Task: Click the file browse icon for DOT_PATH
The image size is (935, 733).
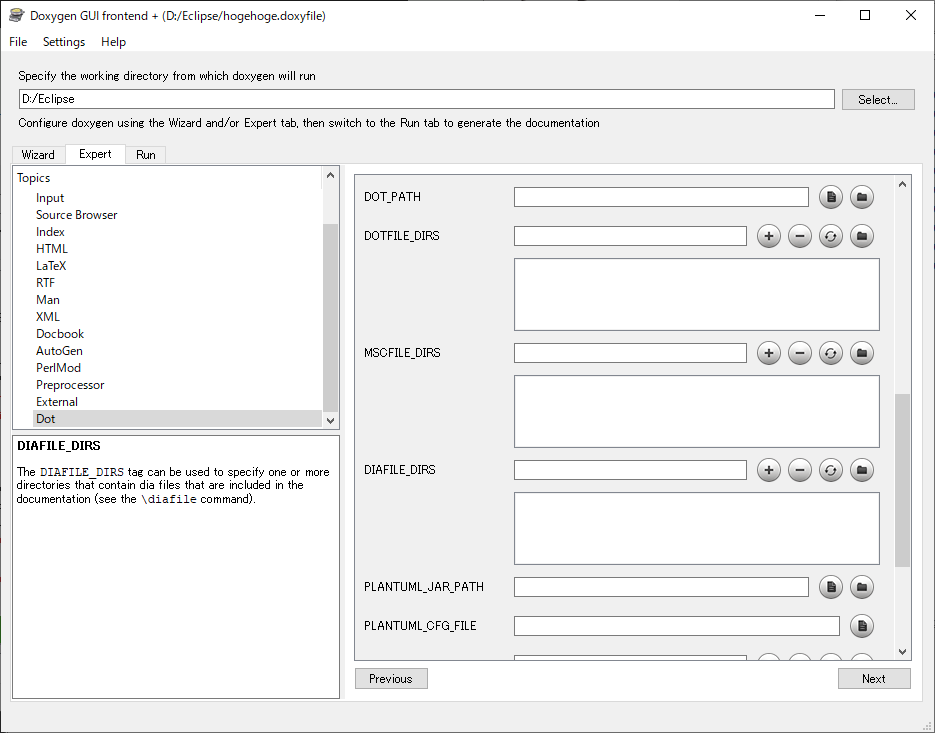Action: click(x=831, y=197)
